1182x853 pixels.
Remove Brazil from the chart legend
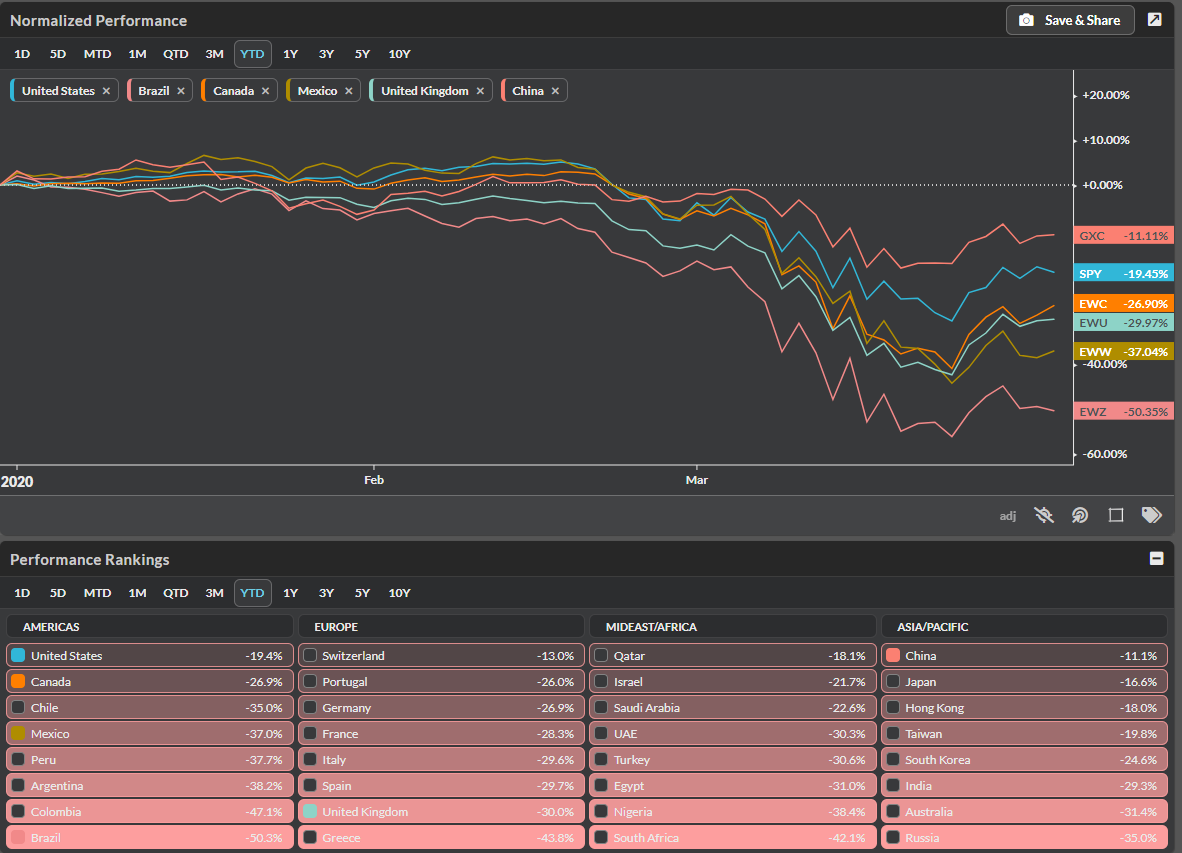point(181,91)
